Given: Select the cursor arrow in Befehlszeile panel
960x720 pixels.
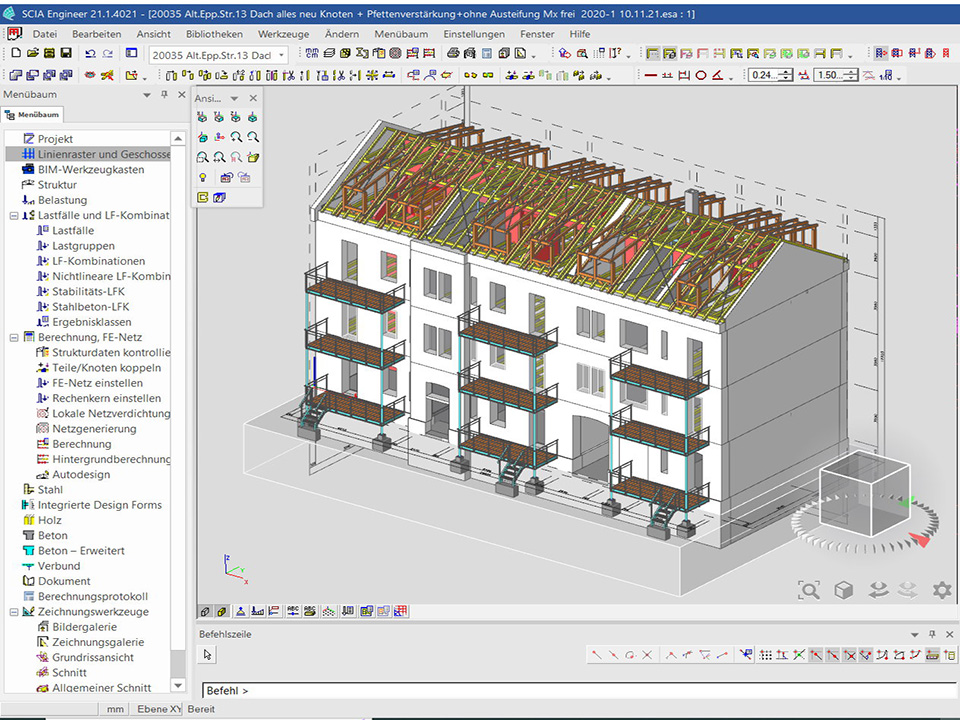Looking at the screenshot, I should [208, 655].
